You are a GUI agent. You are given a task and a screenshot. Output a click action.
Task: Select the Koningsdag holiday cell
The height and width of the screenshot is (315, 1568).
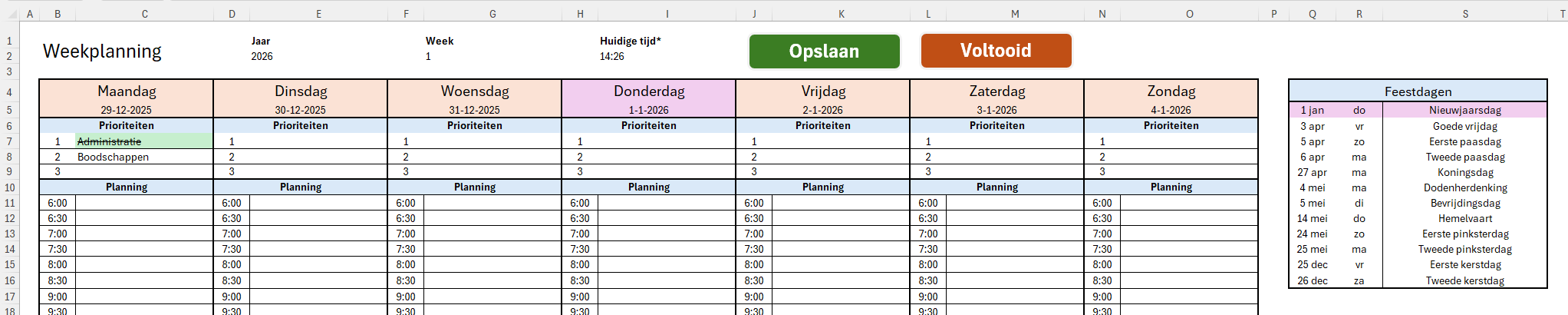(x=1464, y=173)
